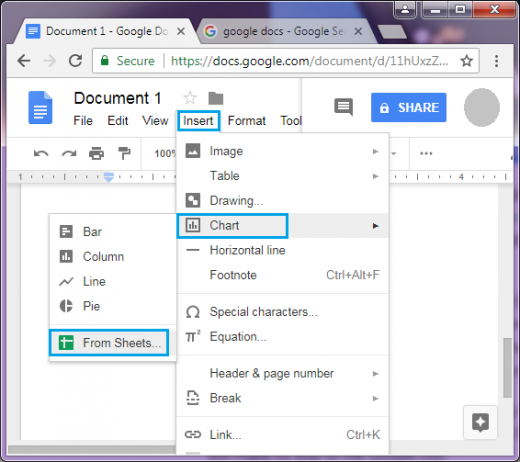The height and width of the screenshot is (462, 520).
Task: Expand the Table submenu arrow
Action: pos(376,176)
